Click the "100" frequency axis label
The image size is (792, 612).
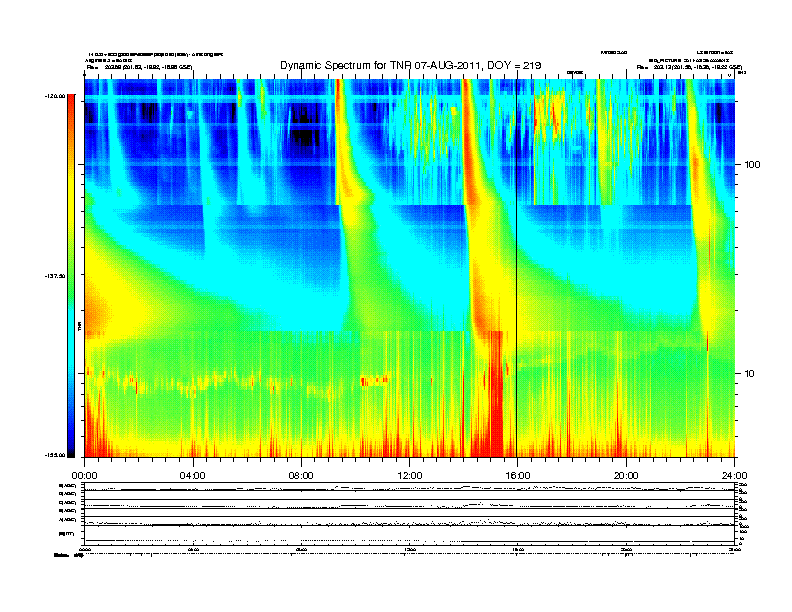point(753,165)
